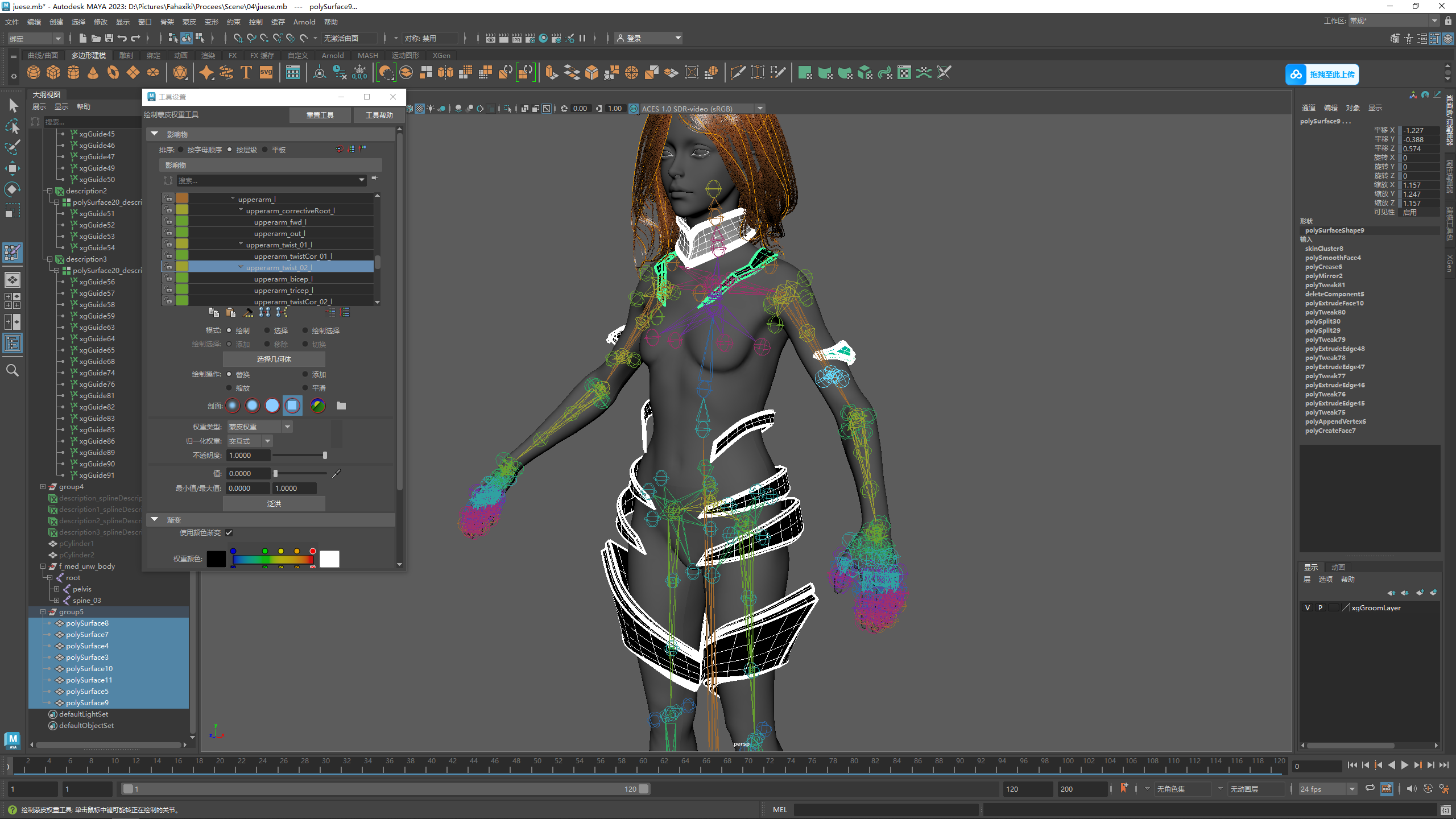Collapse the Influences section
Viewport: 1456px width, 819px height.
tap(154, 134)
